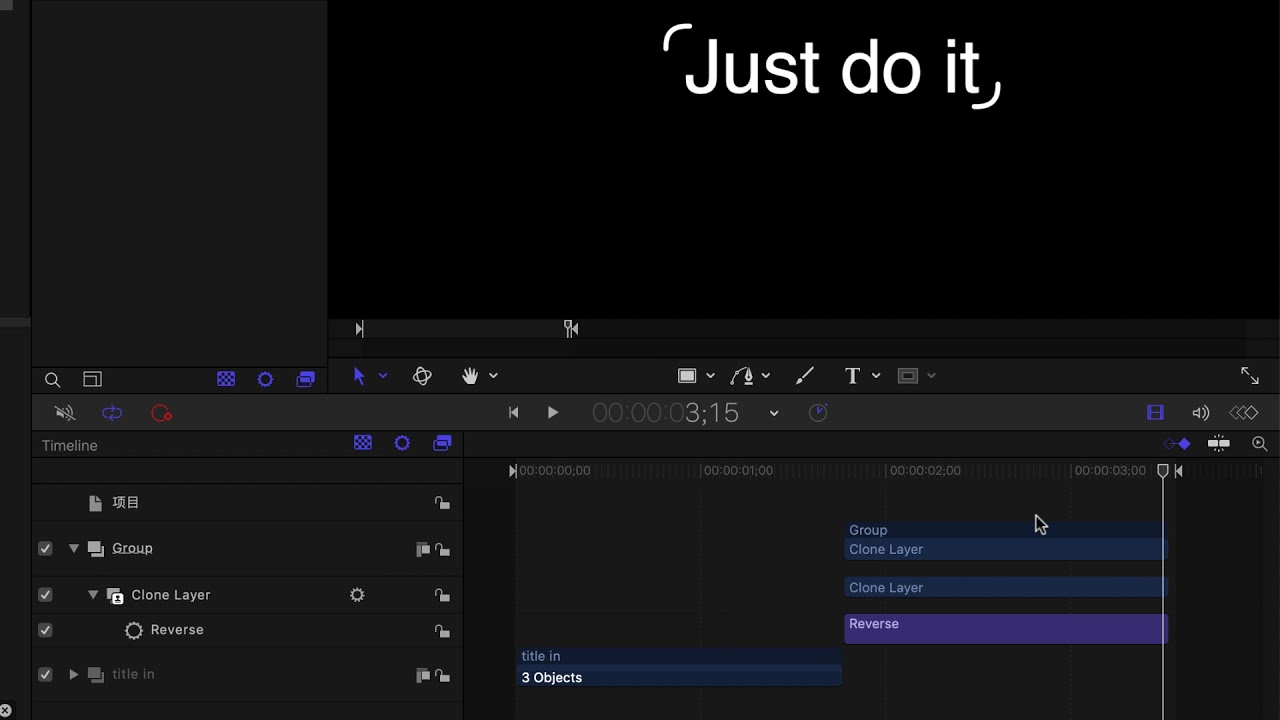The width and height of the screenshot is (1280, 720).
Task: Select the Reverse behavior row
Action: click(x=248, y=630)
